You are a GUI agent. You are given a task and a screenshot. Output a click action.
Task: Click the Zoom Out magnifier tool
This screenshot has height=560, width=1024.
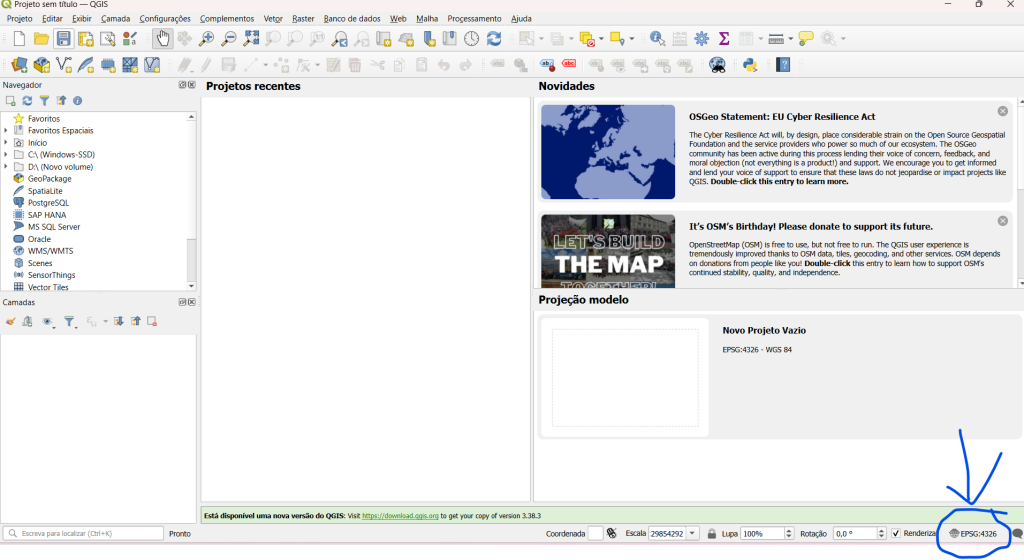tap(229, 39)
